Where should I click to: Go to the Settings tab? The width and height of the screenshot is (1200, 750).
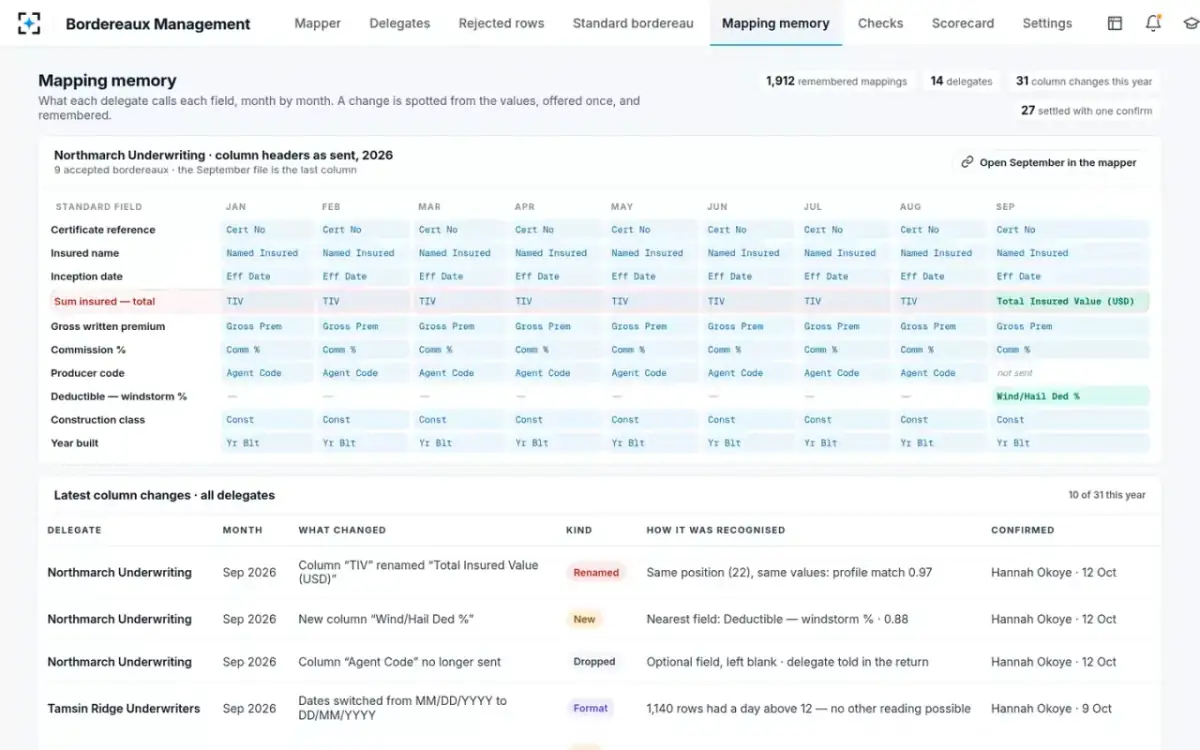(x=1047, y=23)
